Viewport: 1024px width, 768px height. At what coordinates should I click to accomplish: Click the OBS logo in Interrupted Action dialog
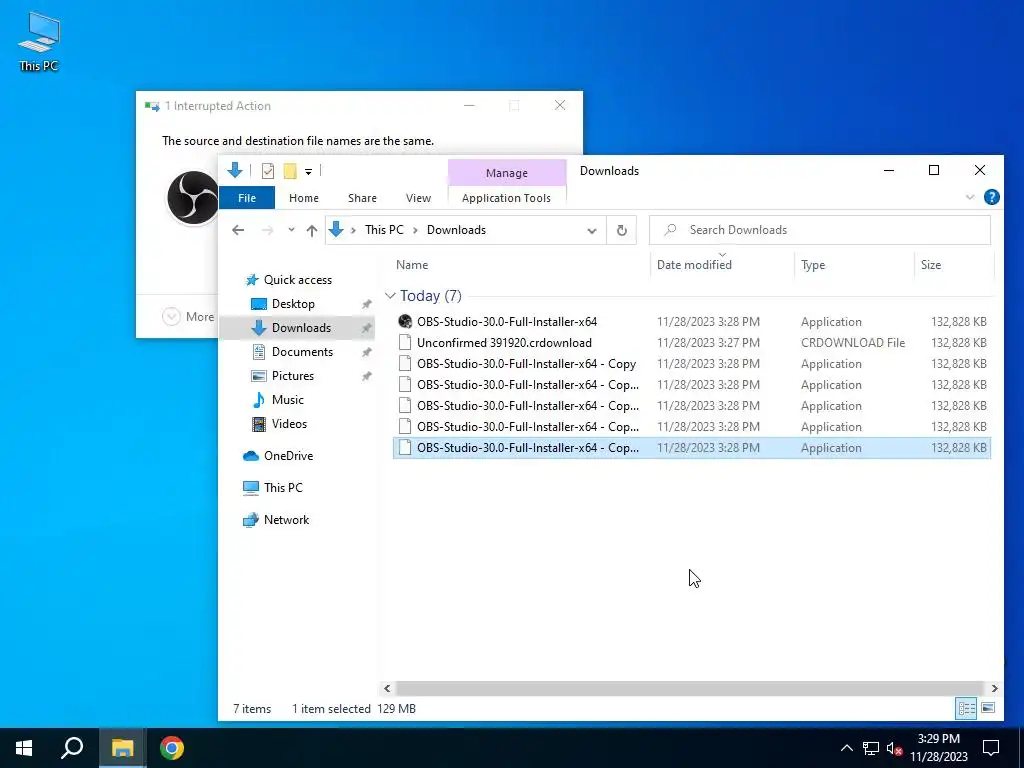pyautogui.click(x=193, y=198)
